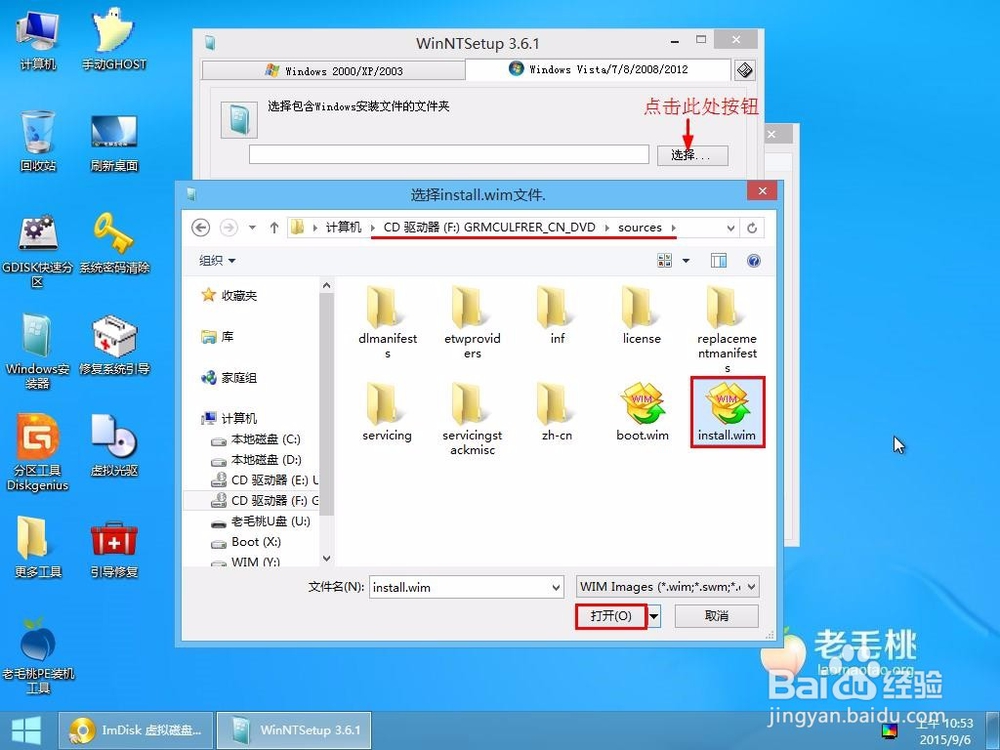Image resolution: width=1000 pixels, height=750 pixels.
Task: Click WinNTSetup 3.6.1 taskbar button
Action: click(x=295, y=730)
